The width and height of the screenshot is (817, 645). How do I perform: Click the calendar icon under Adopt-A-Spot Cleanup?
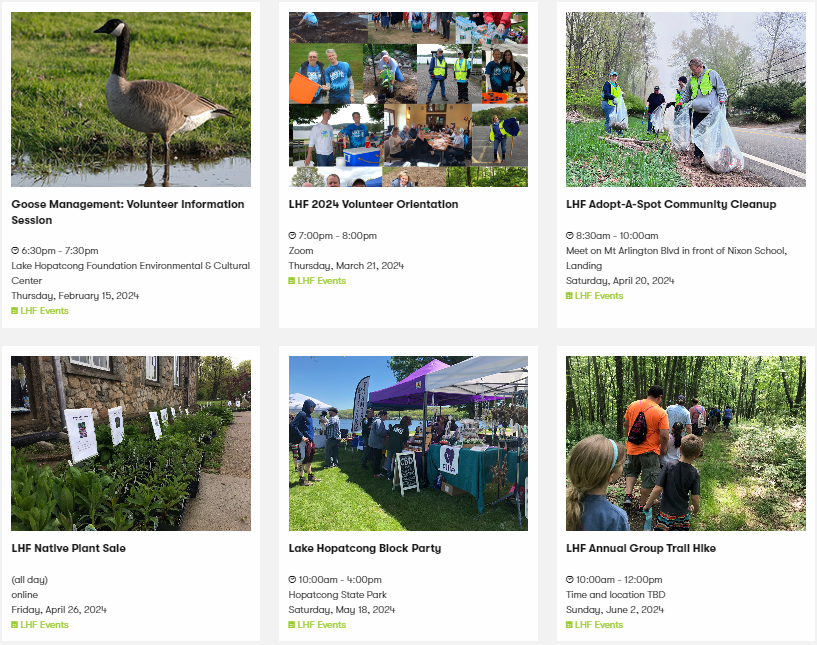pos(569,295)
